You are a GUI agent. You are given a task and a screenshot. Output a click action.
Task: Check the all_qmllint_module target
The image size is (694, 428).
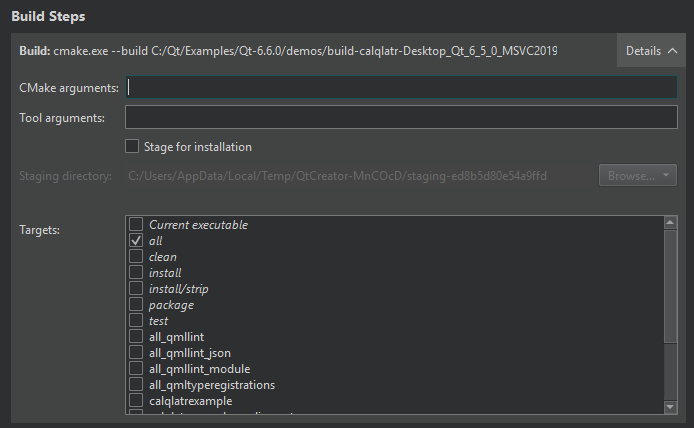point(136,369)
